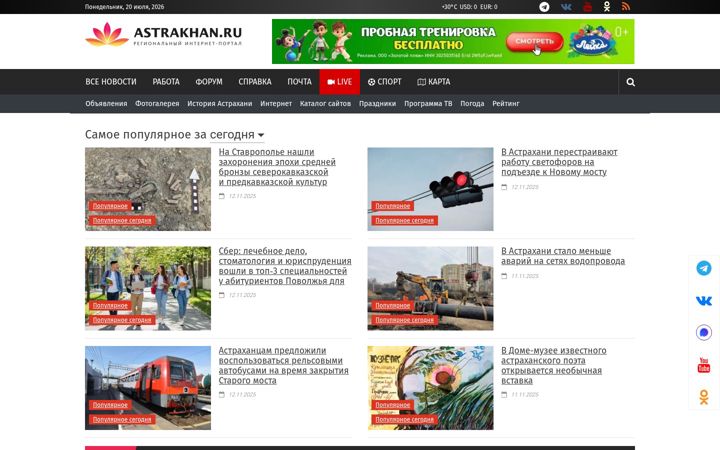The width and height of the screenshot is (720, 450).
Task: Click 'Популярное' tag on rail bus image
Action: (x=110, y=405)
